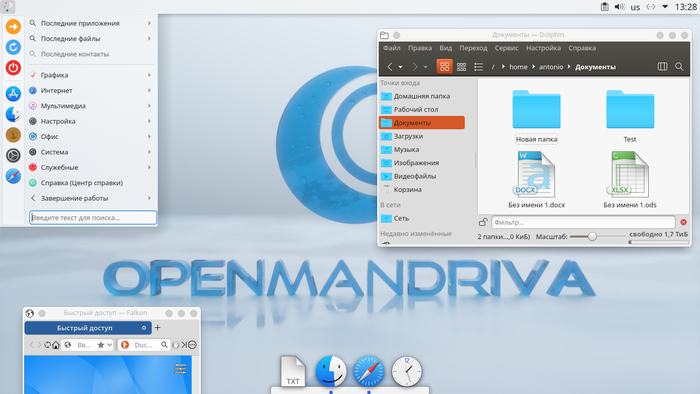Viewport: 700px width, 394px height.
Task: Click the antonio breadcrumb in path bar
Action: click(551, 67)
